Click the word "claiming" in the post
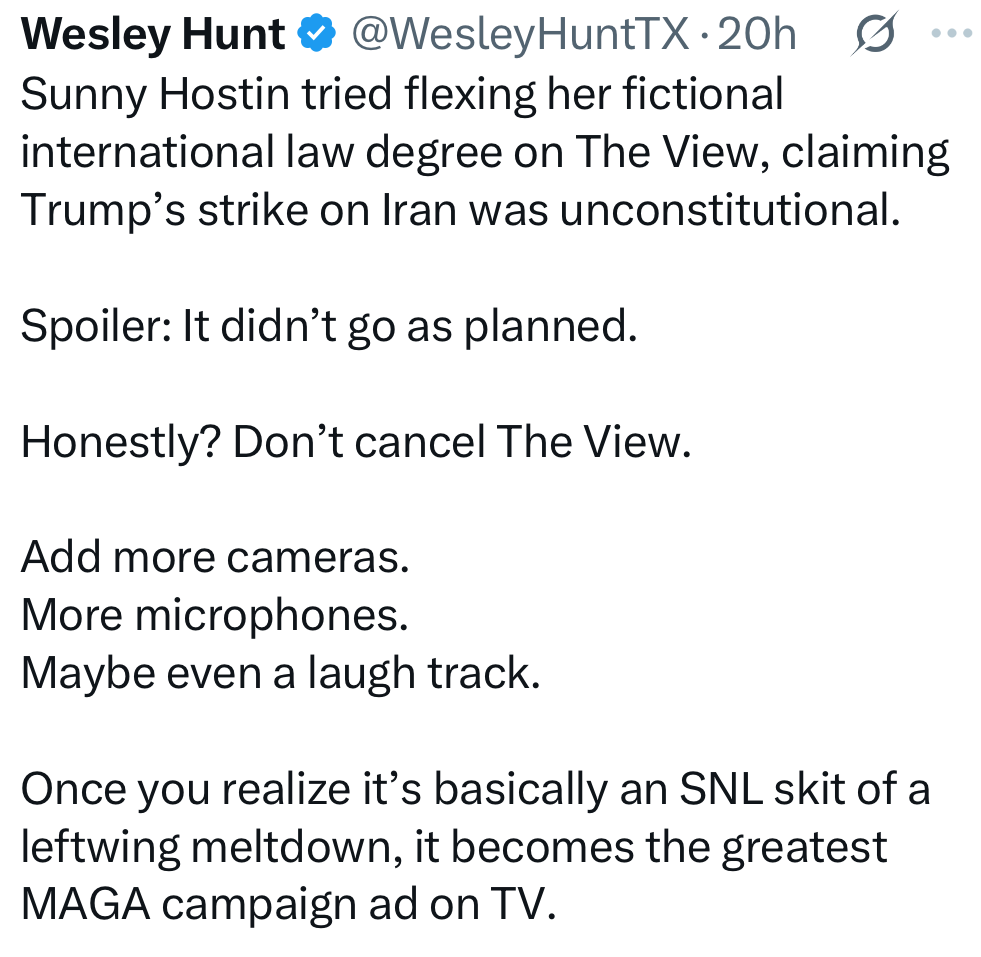 tap(865, 153)
